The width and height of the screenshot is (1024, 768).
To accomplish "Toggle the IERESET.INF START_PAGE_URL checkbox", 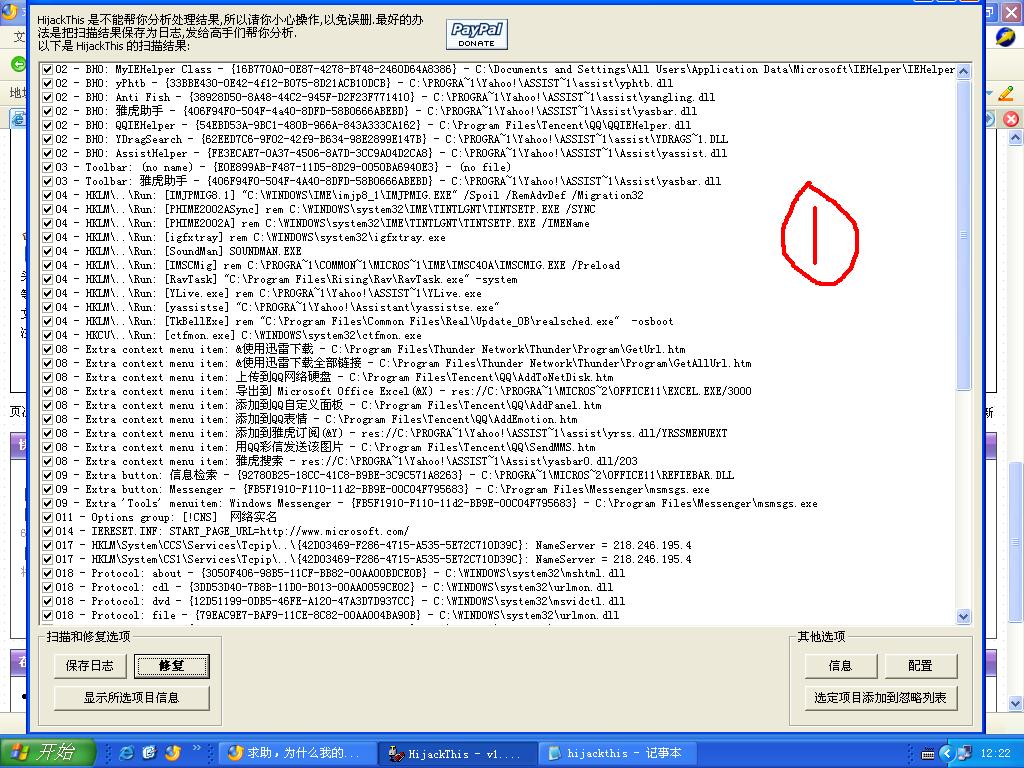I will (47, 532).
